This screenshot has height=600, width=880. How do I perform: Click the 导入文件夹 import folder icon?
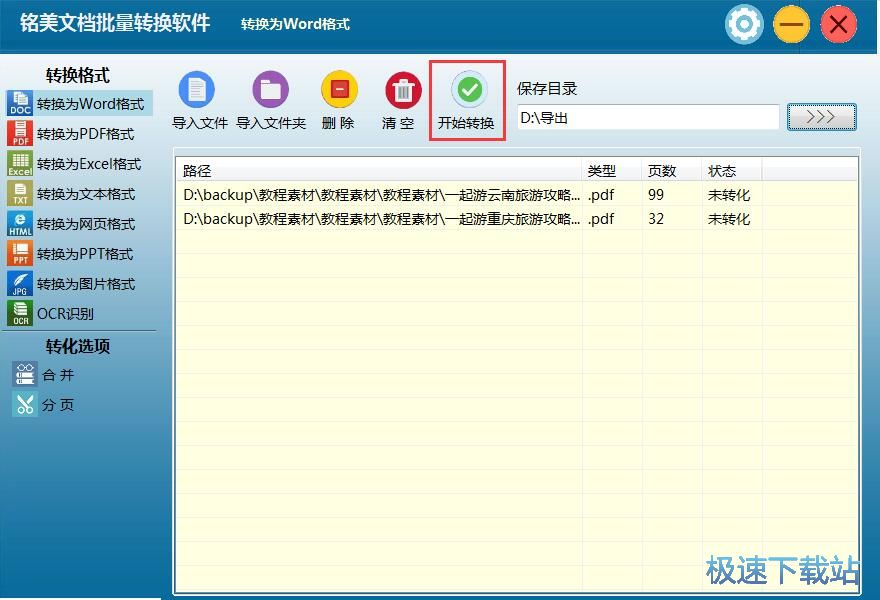pyautogui.click(x=270, y=90)
